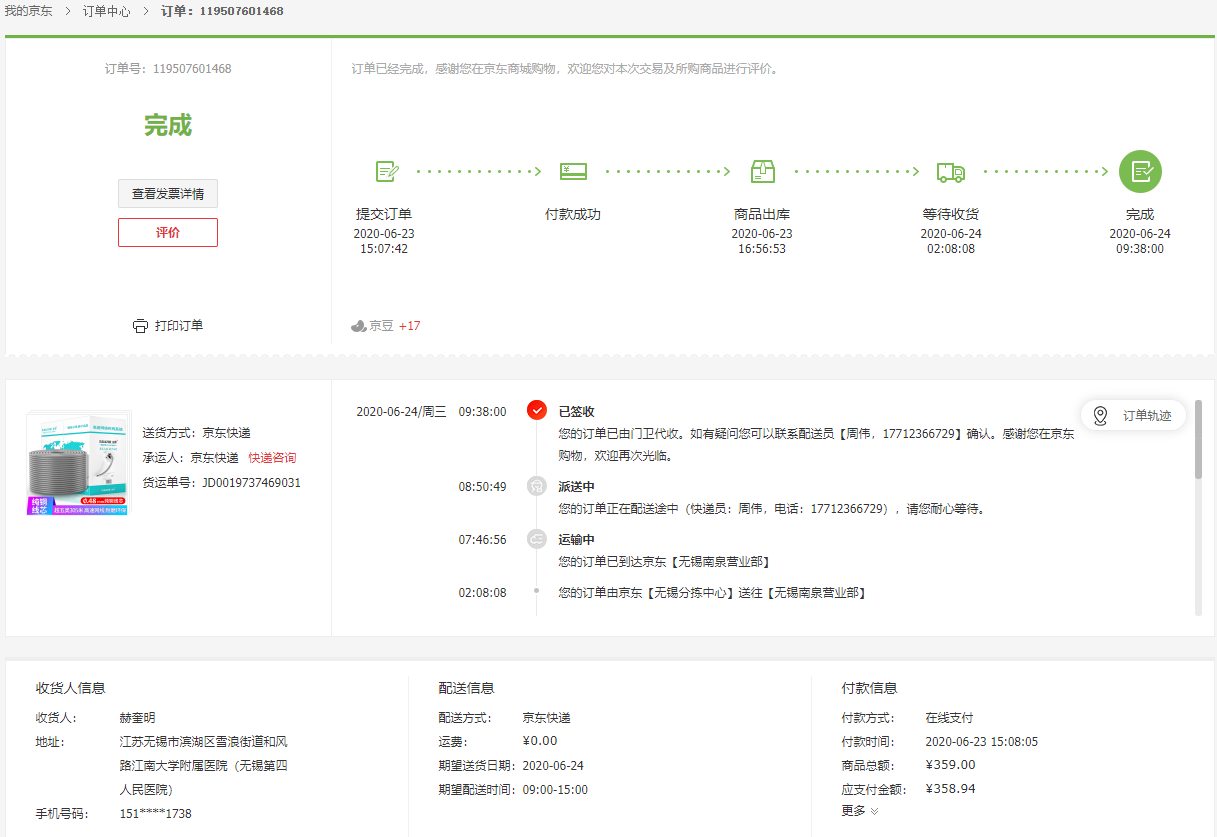The height and width of the screenshot is (837, 1217).
Task: Click the red 已签收 check marker
Action: pos(537,410)
